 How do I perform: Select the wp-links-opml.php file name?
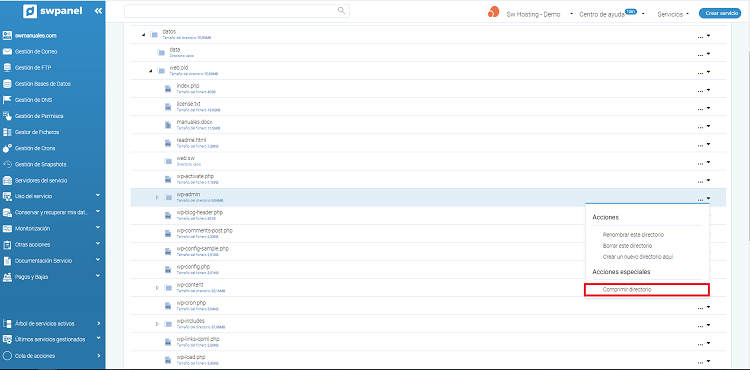tap(198, 339)
